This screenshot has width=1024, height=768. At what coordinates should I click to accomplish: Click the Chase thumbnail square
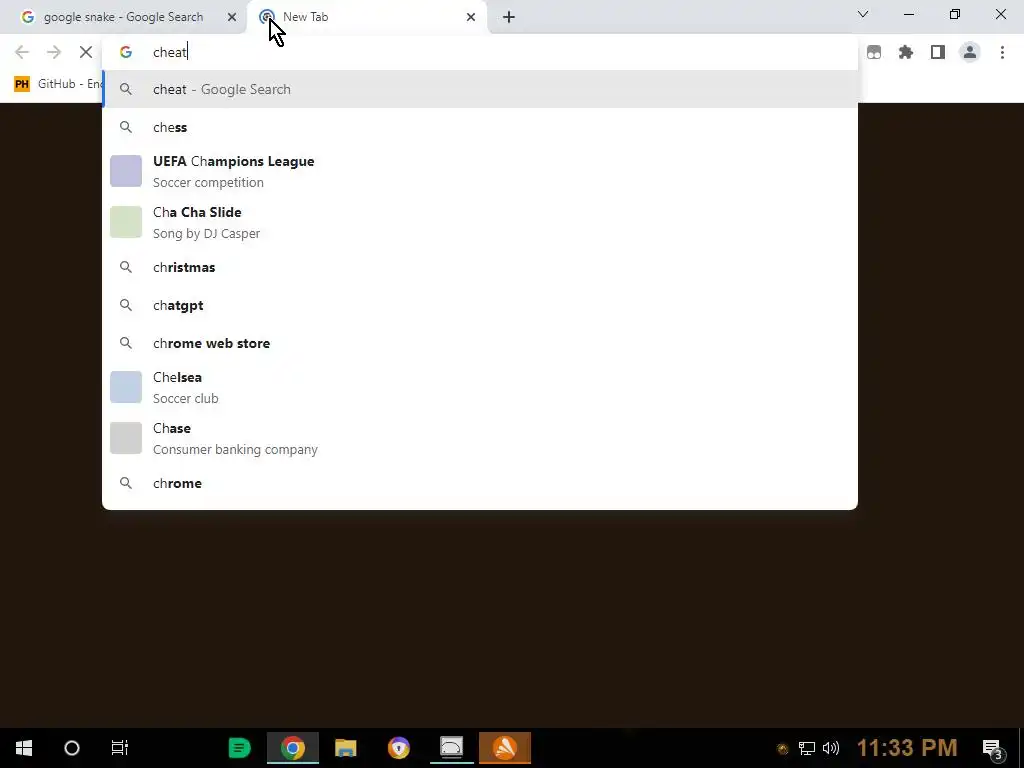[126, 438]
